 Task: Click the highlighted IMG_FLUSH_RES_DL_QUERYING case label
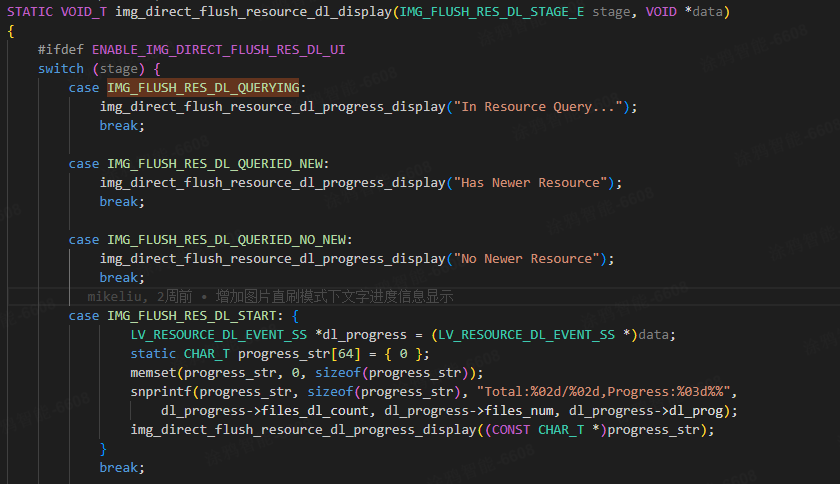click(204, 88)
